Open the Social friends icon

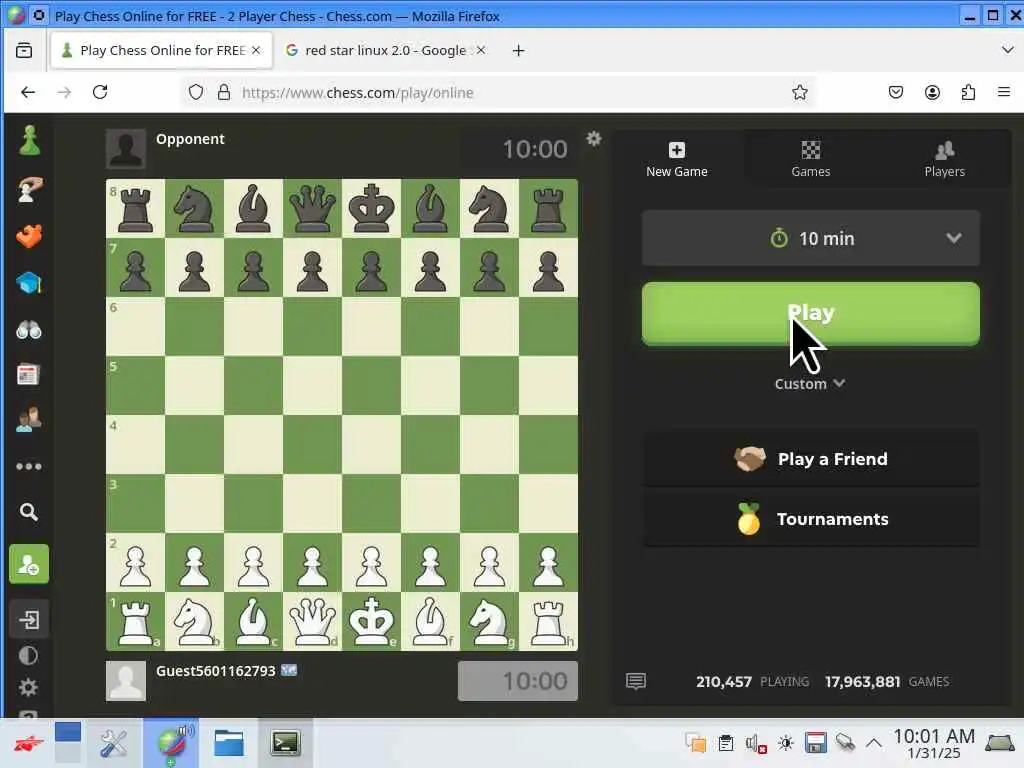[29, 419]
